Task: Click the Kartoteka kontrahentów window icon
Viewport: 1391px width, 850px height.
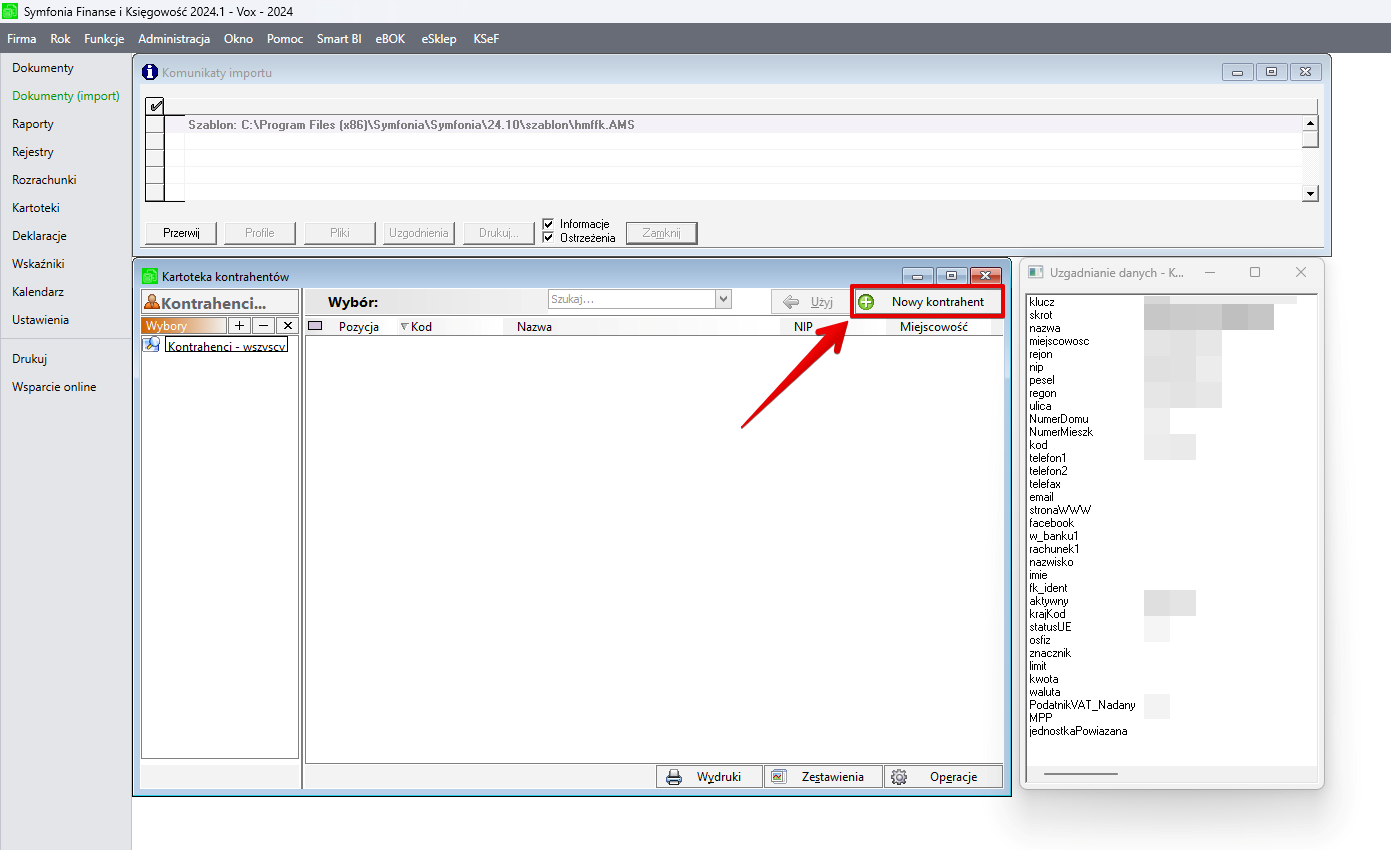Action: click(150, 276)
